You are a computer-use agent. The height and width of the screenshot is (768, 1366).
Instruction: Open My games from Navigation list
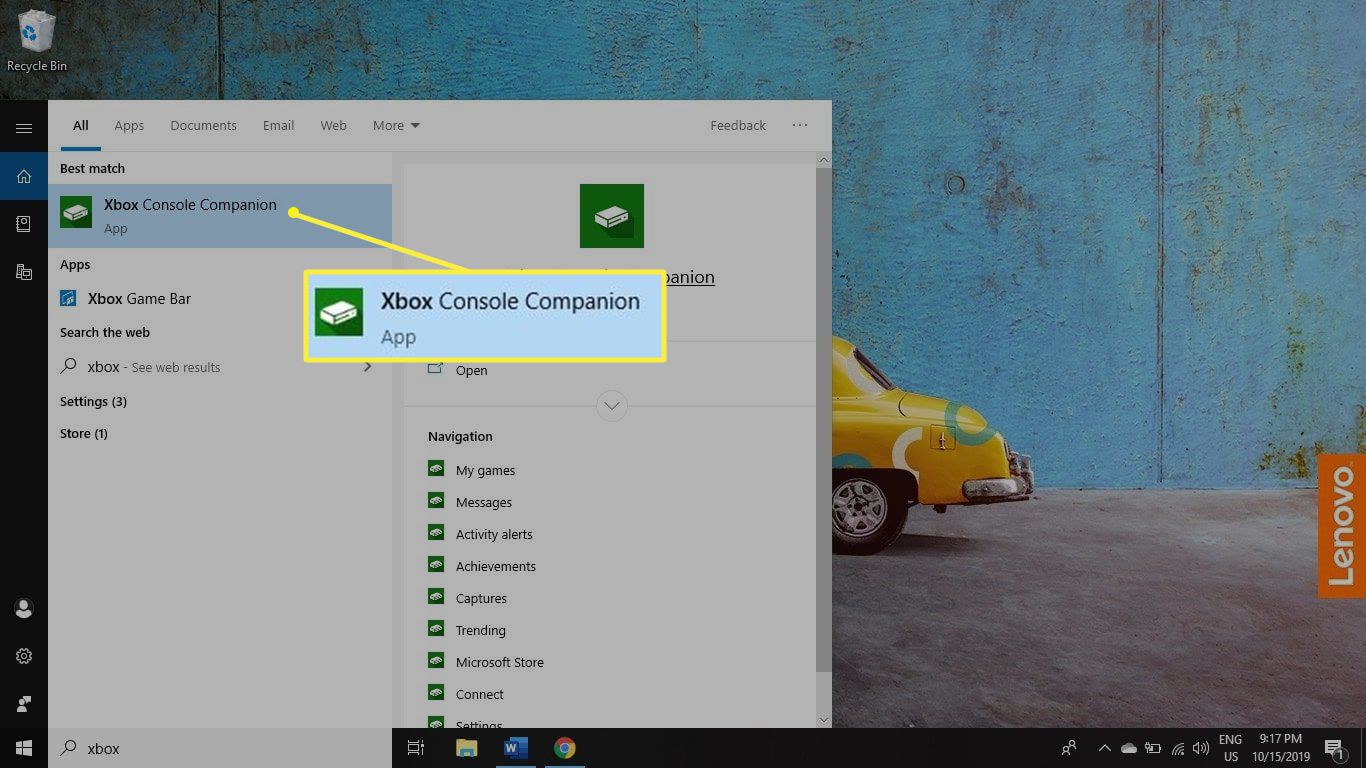pos(485,470)
